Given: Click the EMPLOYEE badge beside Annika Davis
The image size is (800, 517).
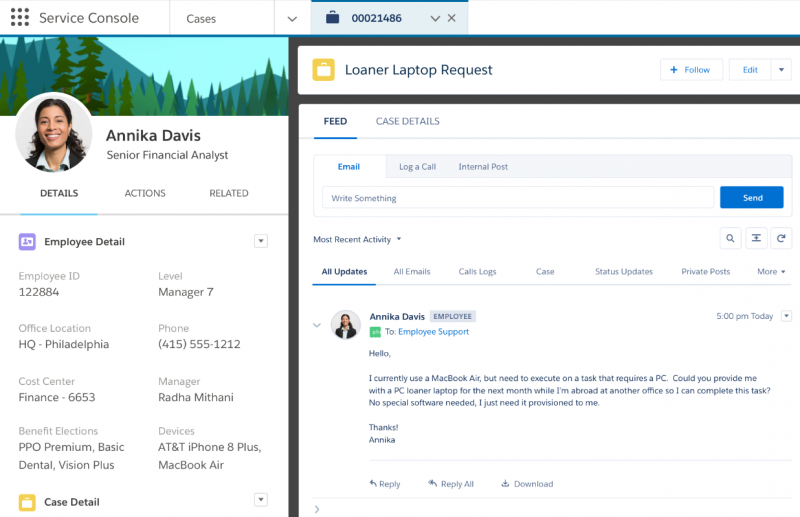Looking at the screenshot, I should pos(453,316).
